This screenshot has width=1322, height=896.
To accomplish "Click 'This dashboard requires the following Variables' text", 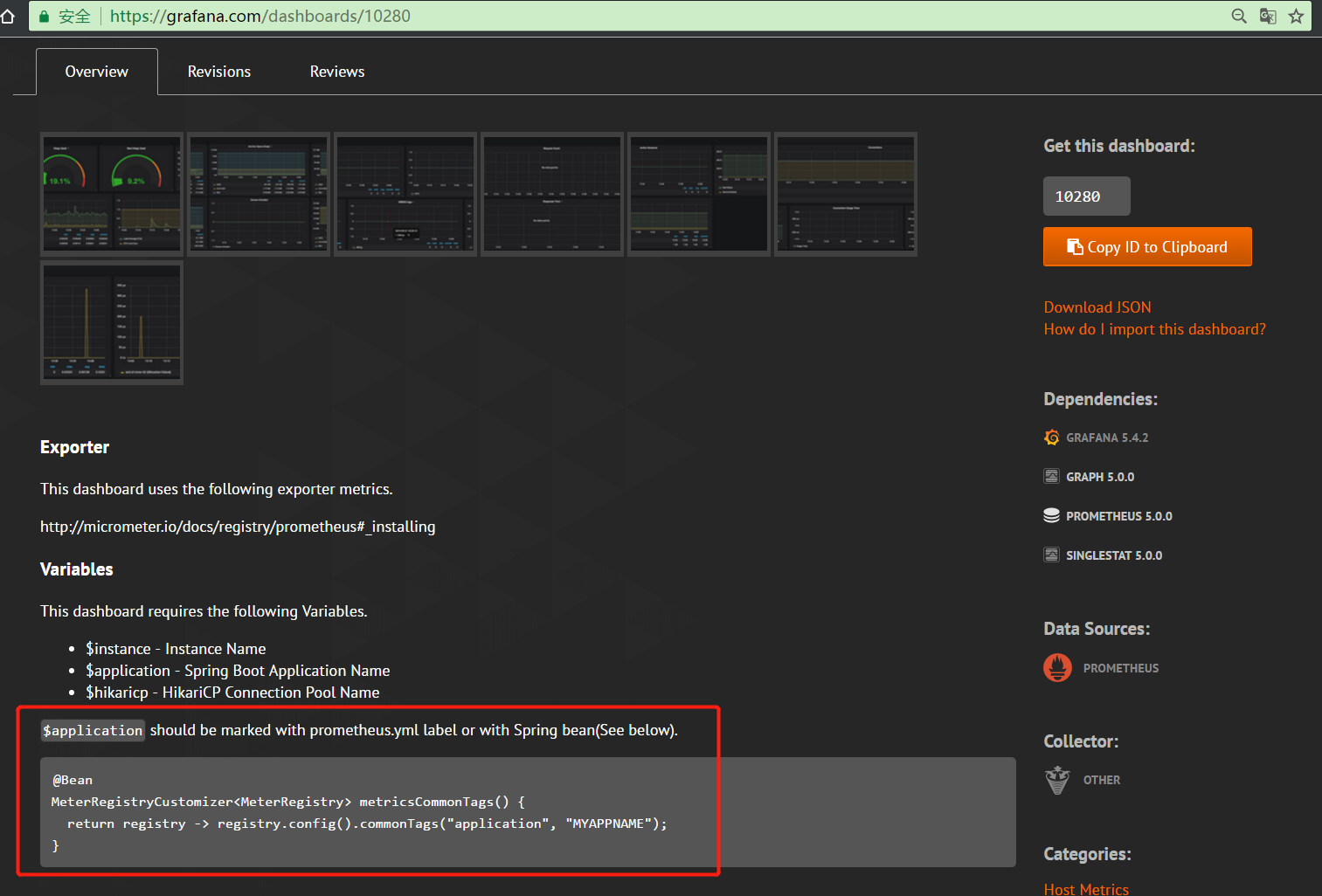I will (x=204, y=611).
